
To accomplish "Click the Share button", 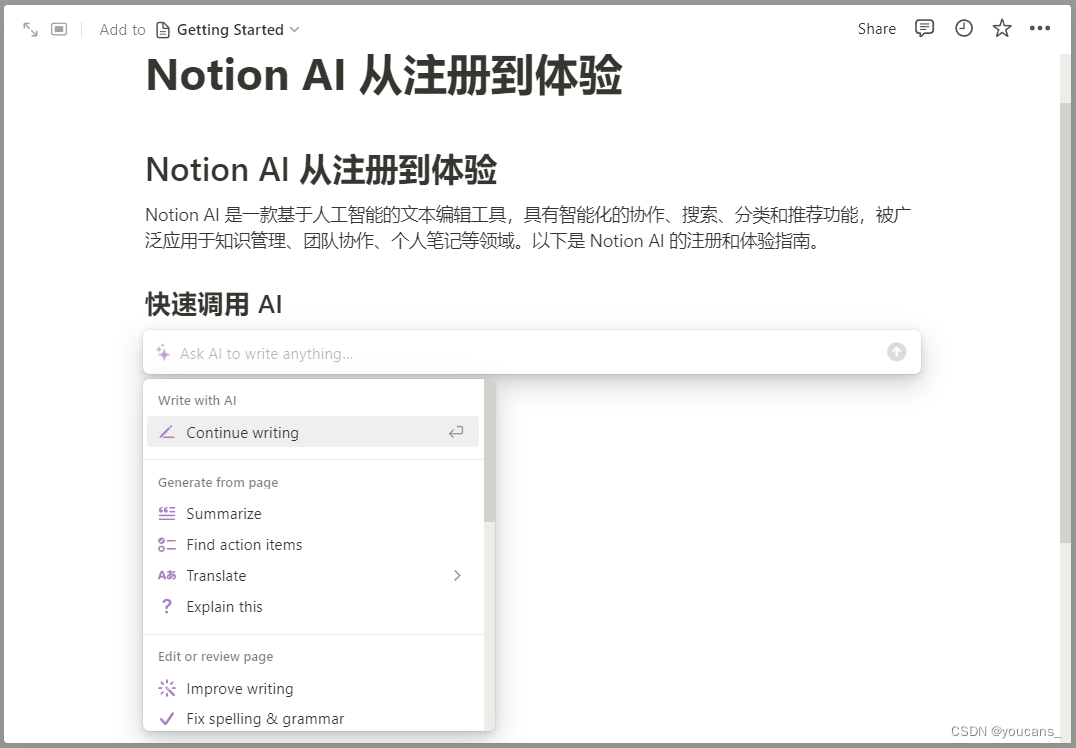I will [876, 29].
